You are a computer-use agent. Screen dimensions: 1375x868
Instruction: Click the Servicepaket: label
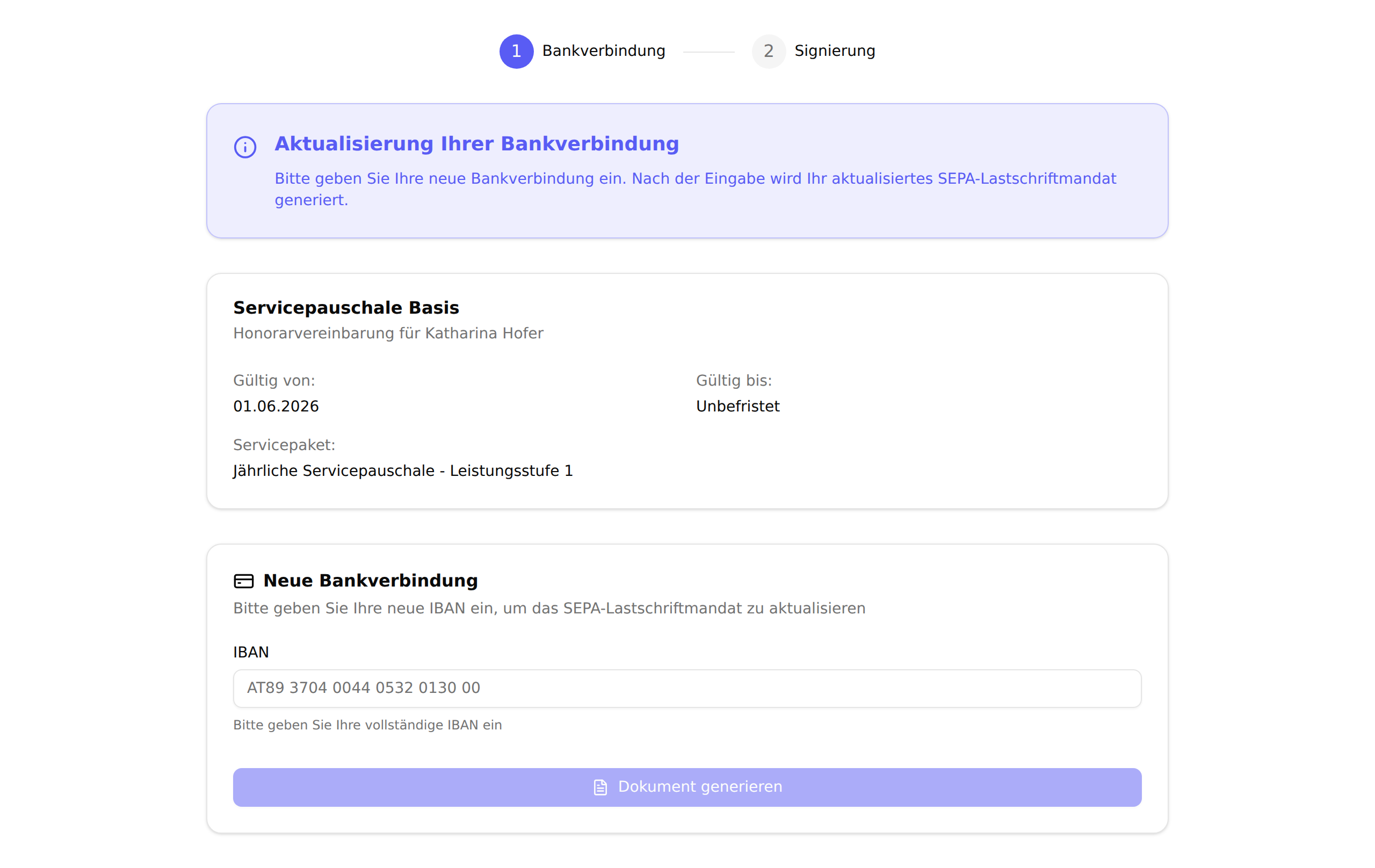click(284, 445)
